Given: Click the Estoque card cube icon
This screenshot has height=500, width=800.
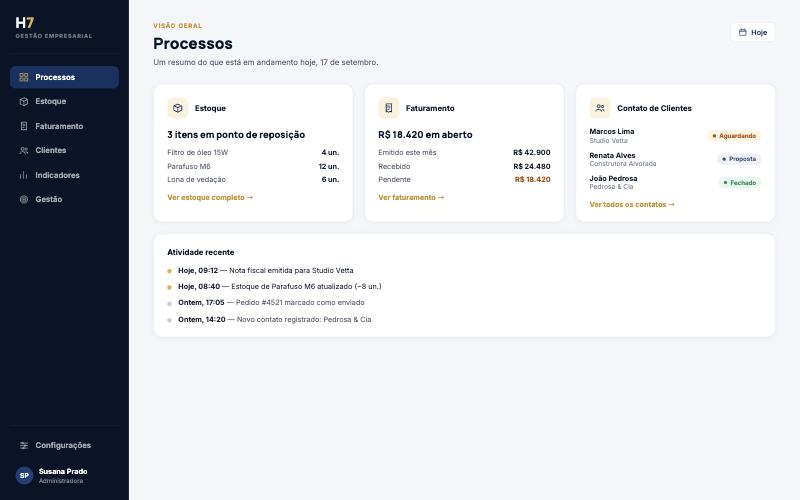Looking at the screenshot, I should [178, 108].
